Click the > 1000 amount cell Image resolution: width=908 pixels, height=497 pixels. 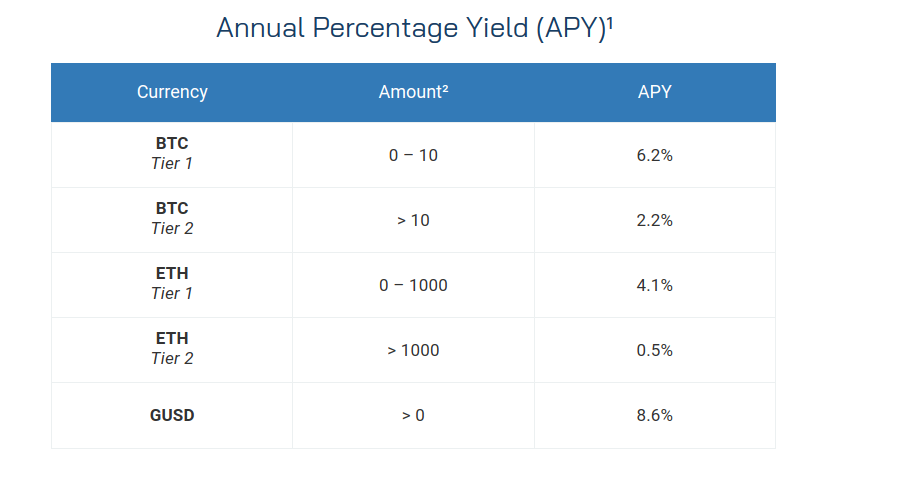413,349
